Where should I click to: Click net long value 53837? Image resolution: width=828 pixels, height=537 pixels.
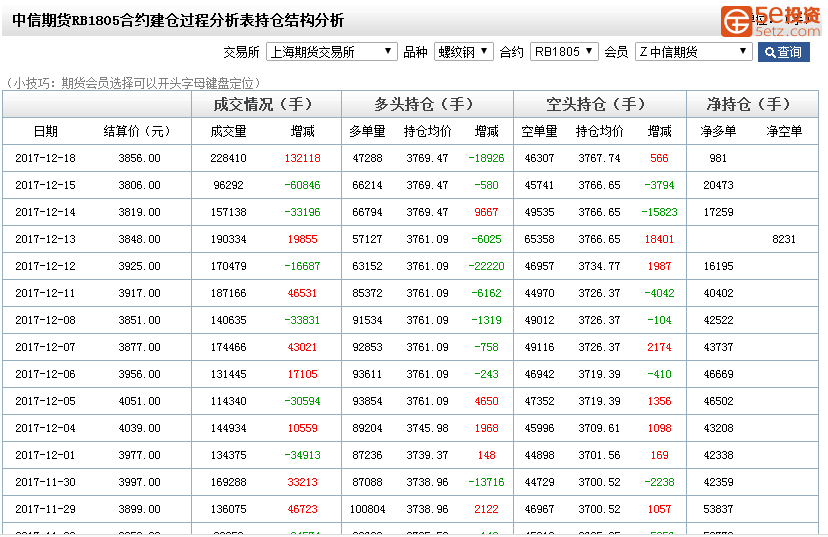pos(718,509)
